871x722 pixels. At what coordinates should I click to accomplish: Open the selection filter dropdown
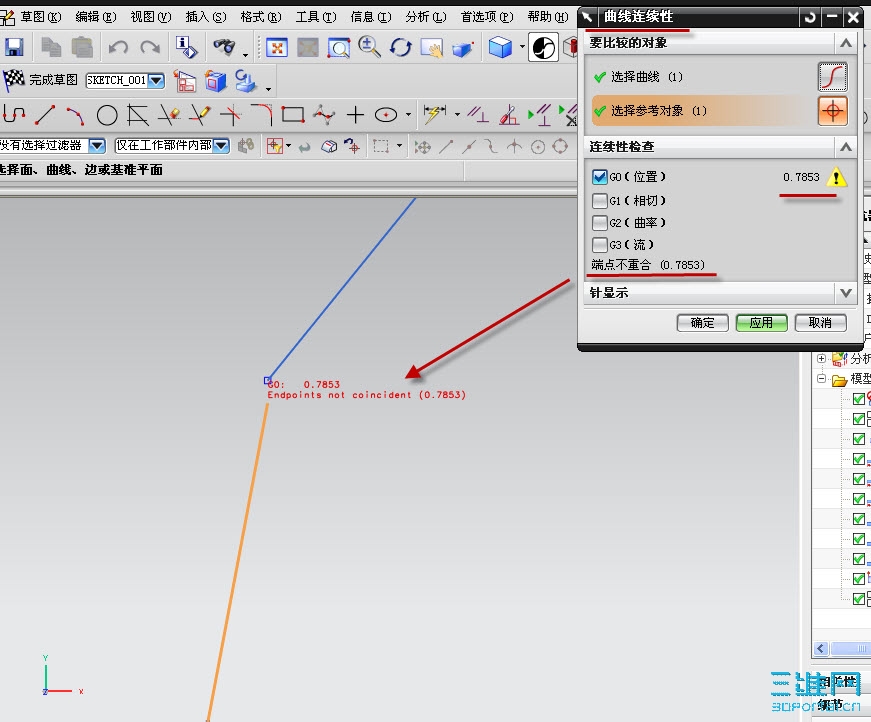(97, 146)
